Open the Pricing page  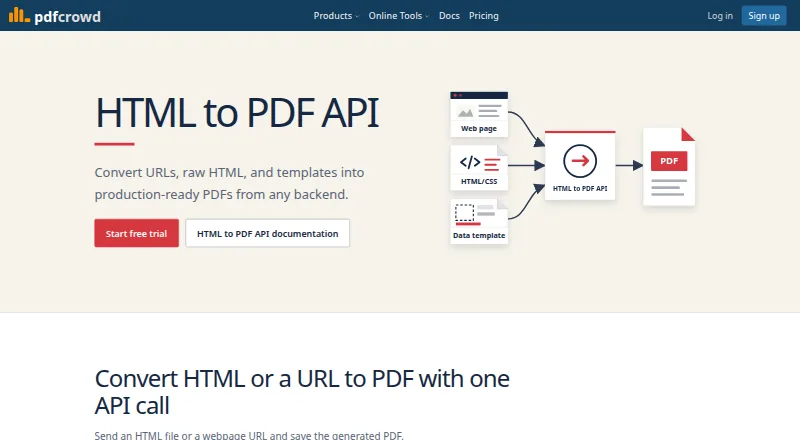click(x=484, y=16)
